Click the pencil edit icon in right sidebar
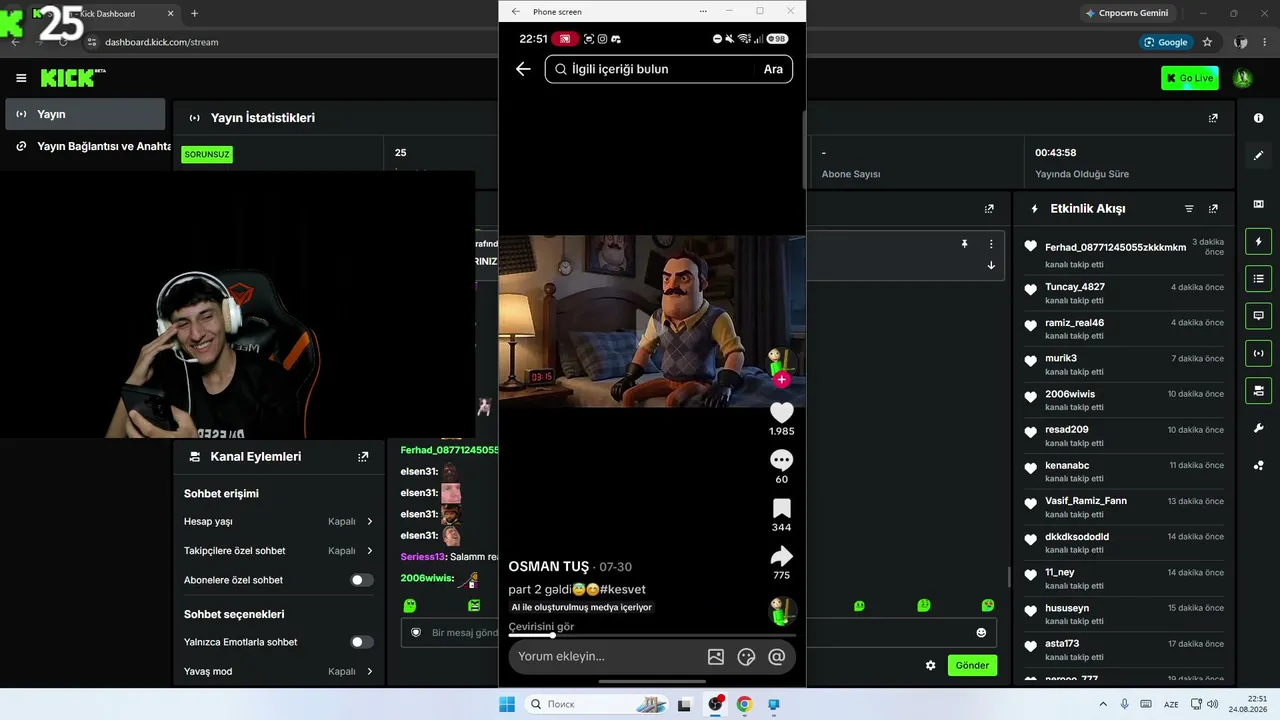Image resolution: width=1280 pixels, height=720 pixels. click(x=1258, y=155)
